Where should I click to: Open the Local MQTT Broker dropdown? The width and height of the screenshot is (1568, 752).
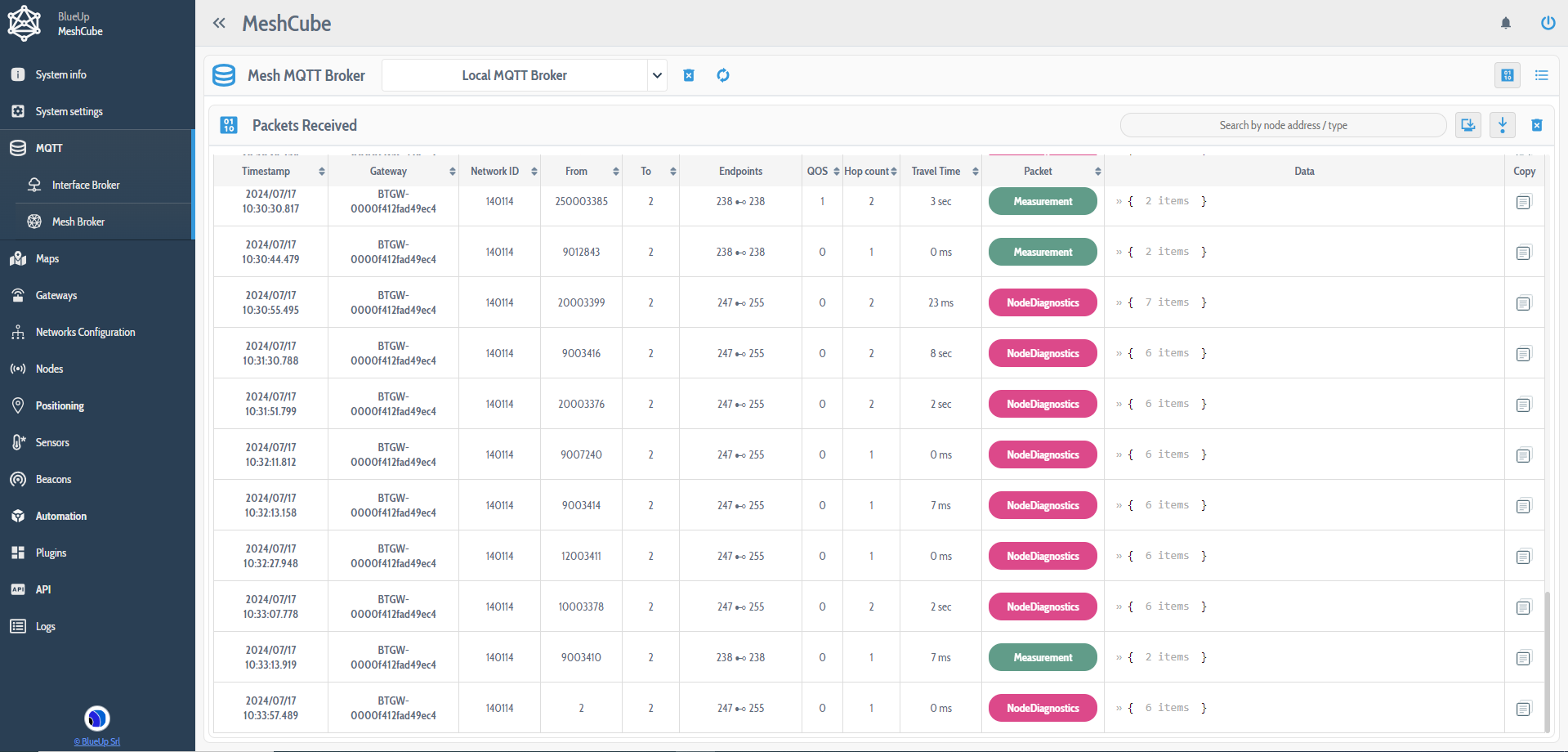click(524, 74)
